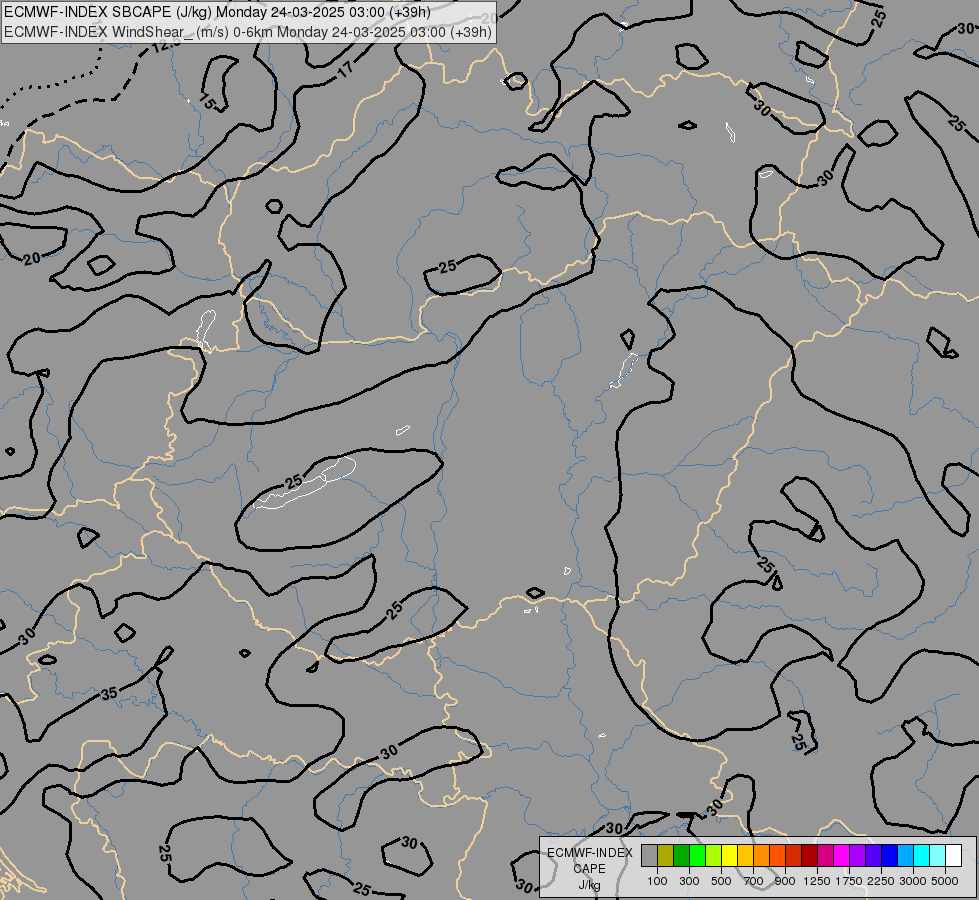Click the 35 wind shear contour label
This screenshot has height=900, width=979.
coord(109,693)
